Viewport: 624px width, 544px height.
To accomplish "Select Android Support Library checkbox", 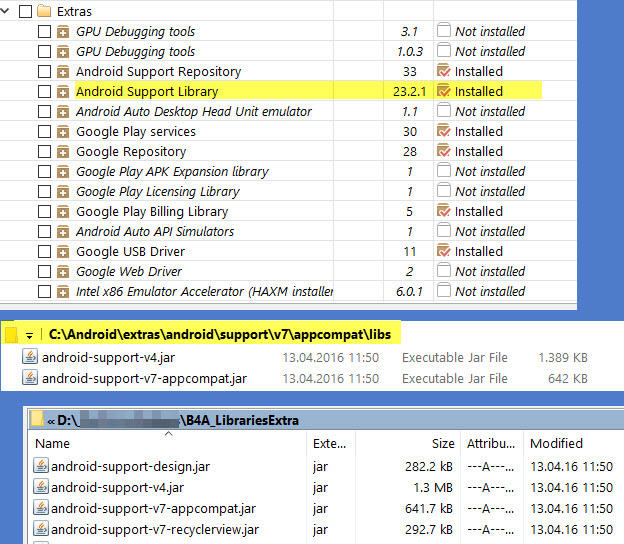I will pyautogui.click(x=44, y=92).
